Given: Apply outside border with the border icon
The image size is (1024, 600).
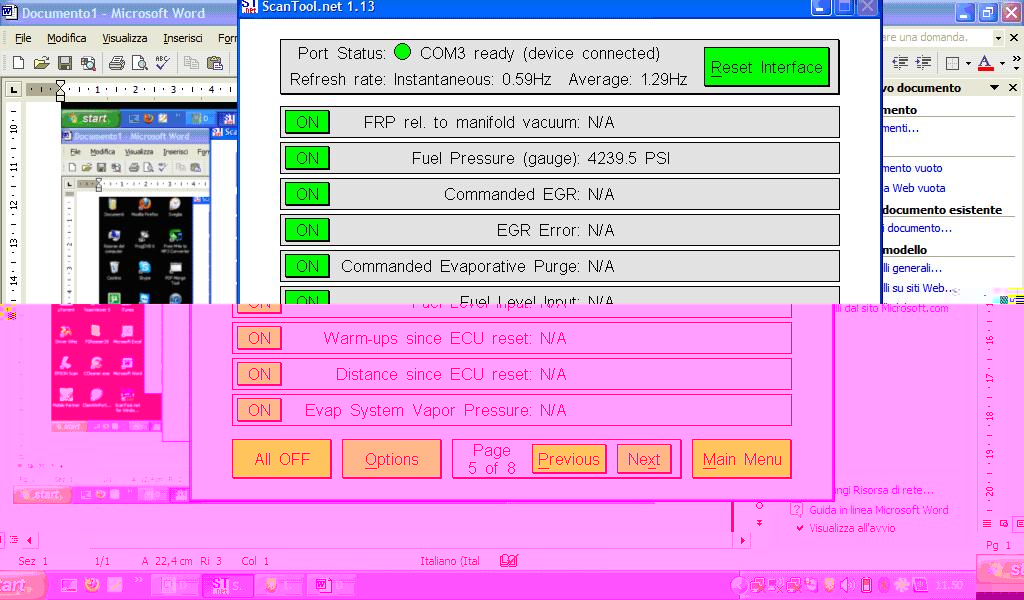Looking at the screenshot, I should 952,63.
